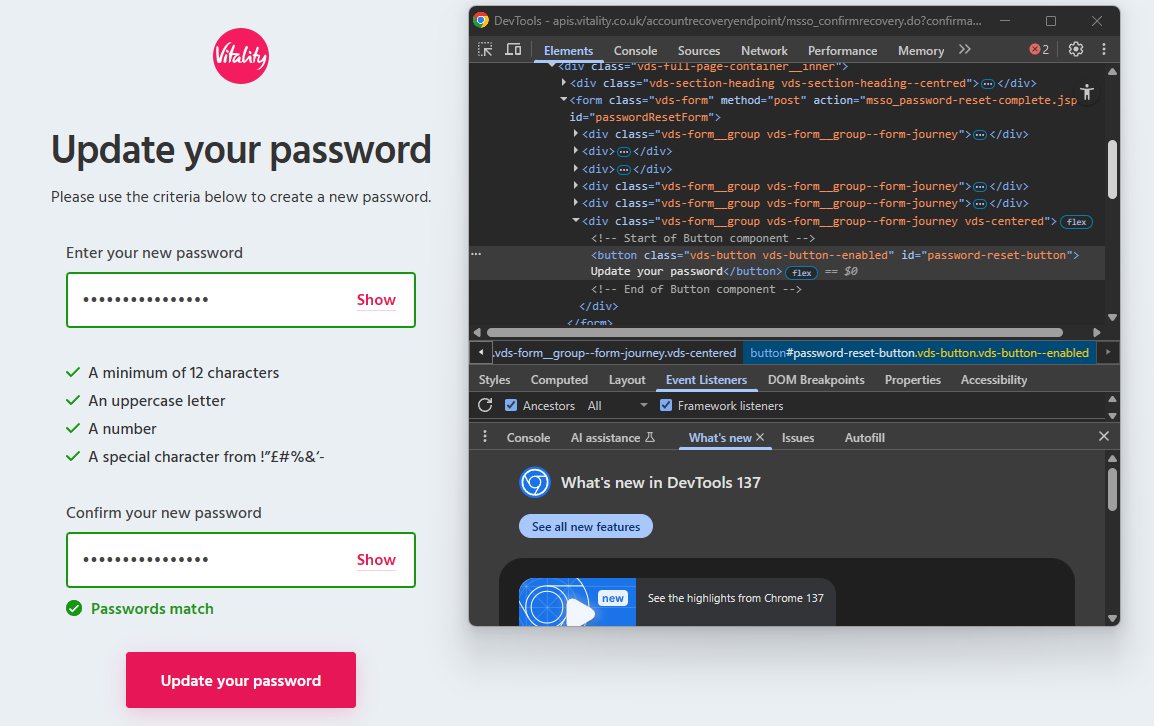Open the Performance tab
Viewport: 1154px width, 726px height.
[843, 50]
